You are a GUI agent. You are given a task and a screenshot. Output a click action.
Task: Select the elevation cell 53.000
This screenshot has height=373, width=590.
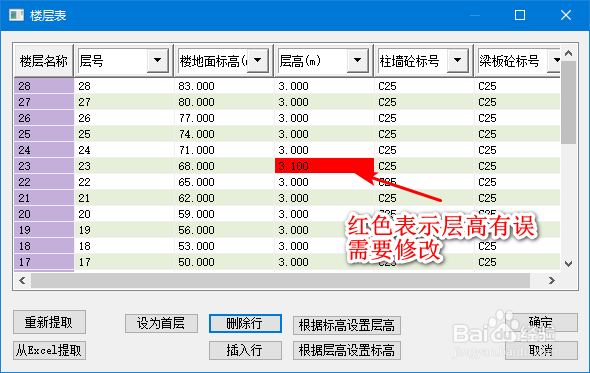(x=224, y=246)
